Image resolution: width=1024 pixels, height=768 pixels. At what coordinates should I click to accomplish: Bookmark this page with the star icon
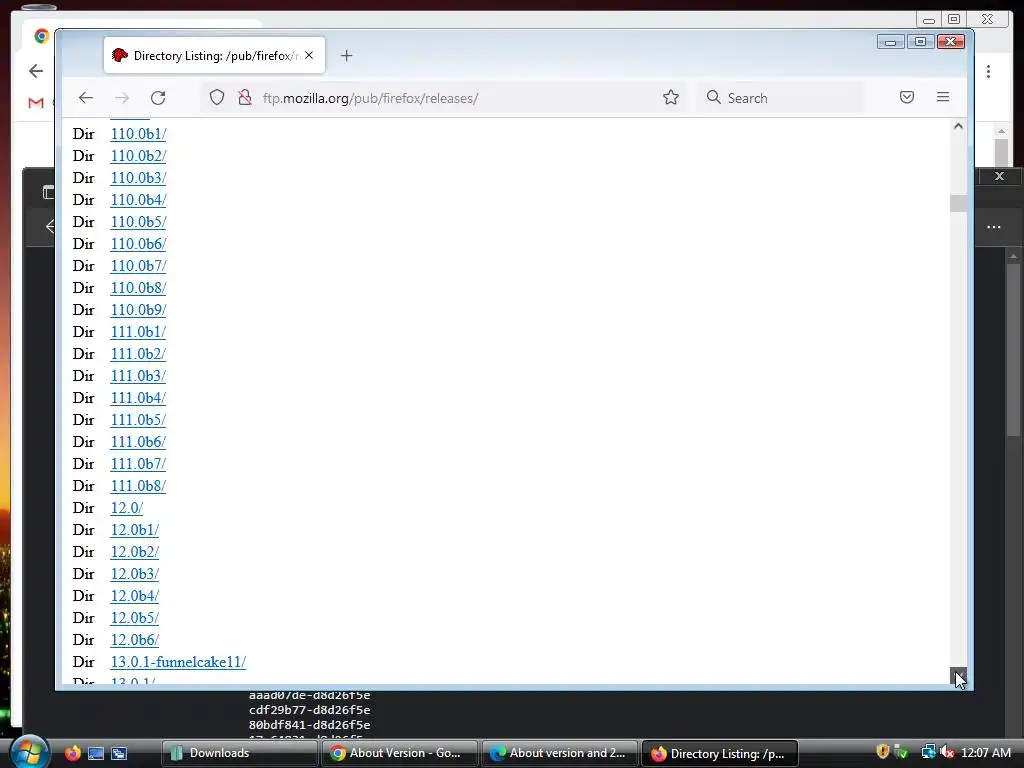point(671,98)
